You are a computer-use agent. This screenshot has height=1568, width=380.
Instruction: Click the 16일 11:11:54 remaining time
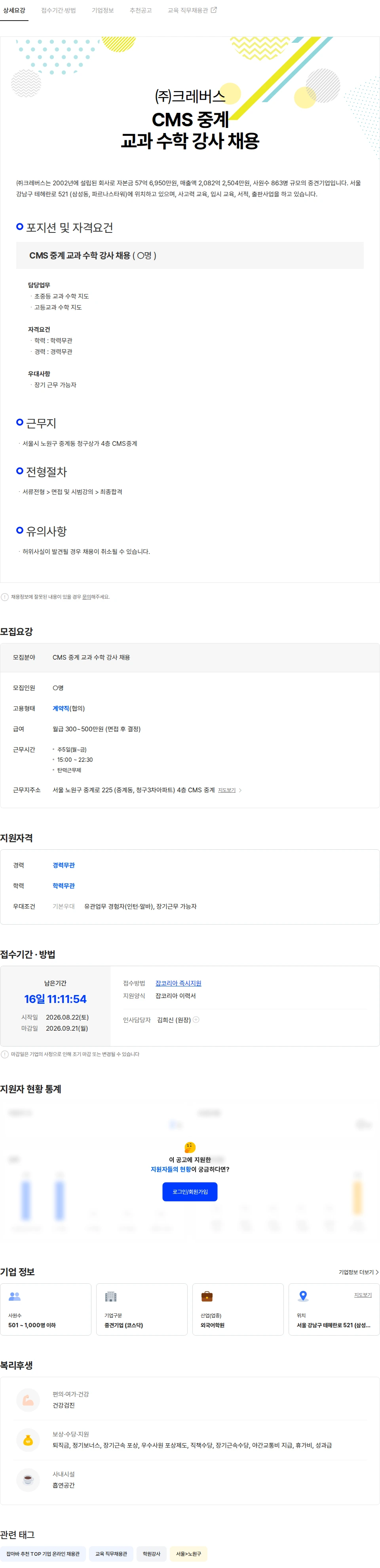click(55, 999)
